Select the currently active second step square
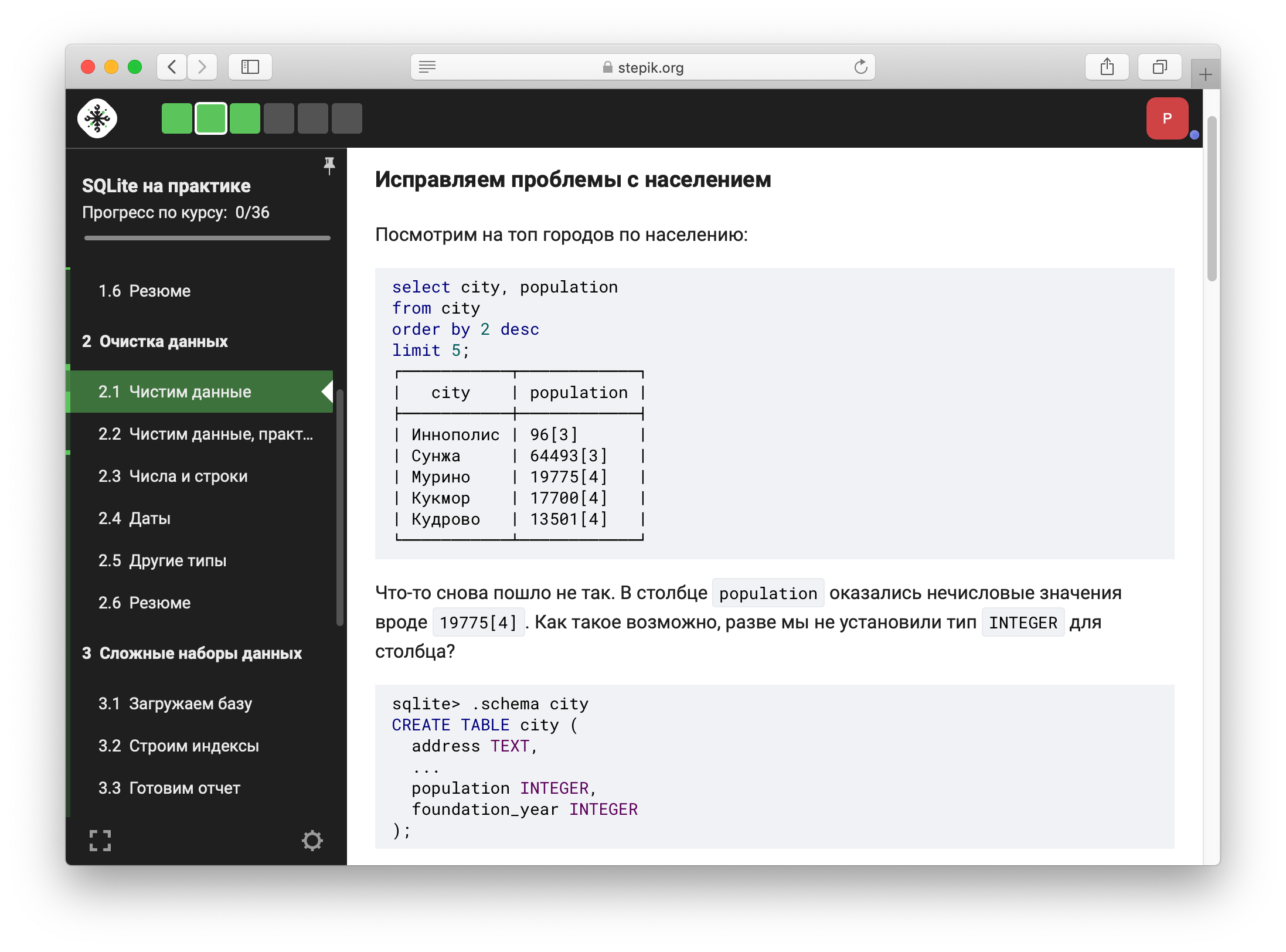 tap(210, 118)
